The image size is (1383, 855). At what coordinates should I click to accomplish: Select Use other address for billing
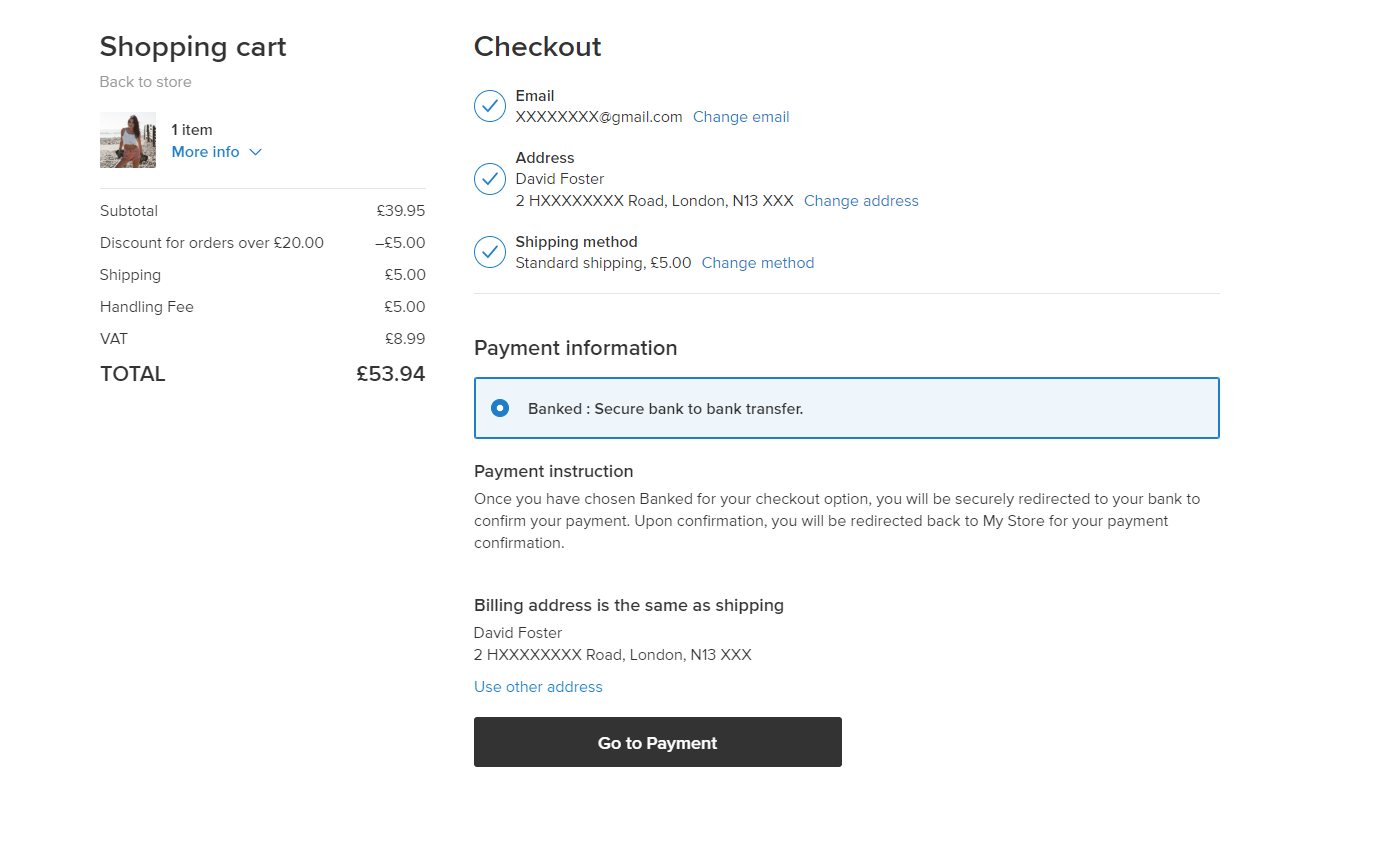coord(538,687)
